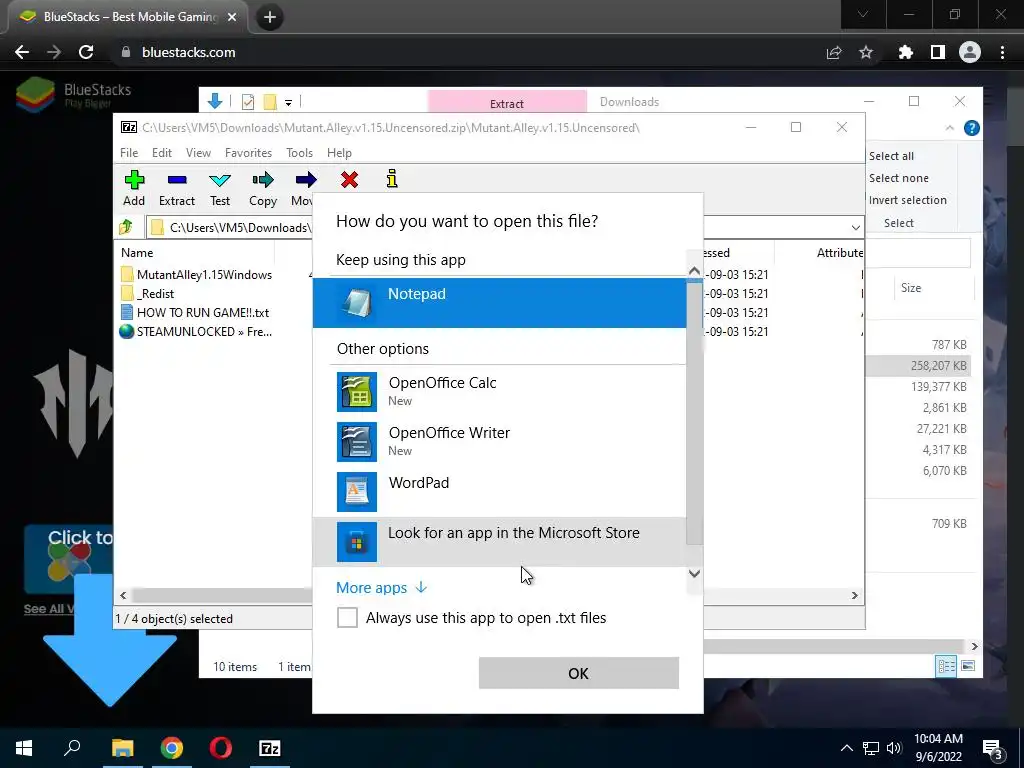
Task: Open Chrome extensions puzzle icon
Action: (906, 52)
